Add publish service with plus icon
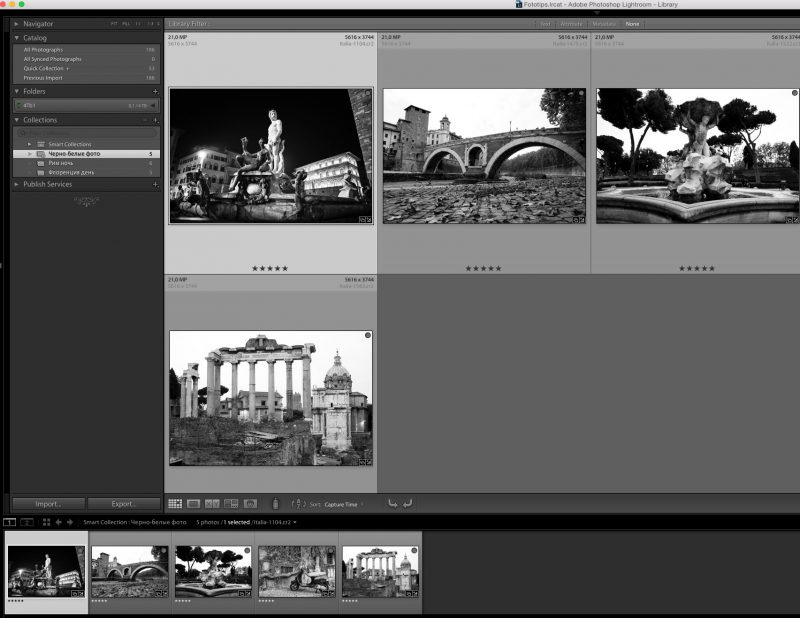 [x=156, y=184]
